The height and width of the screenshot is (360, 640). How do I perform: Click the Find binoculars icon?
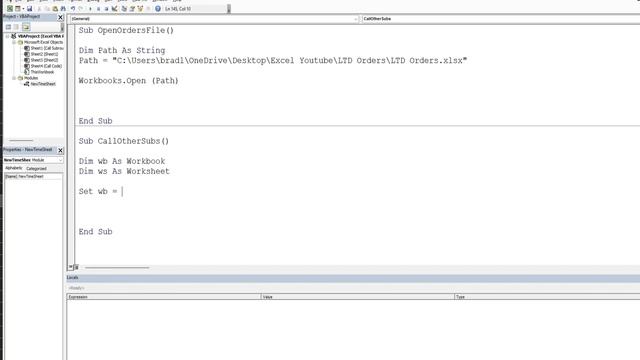[x=63, y=9]
